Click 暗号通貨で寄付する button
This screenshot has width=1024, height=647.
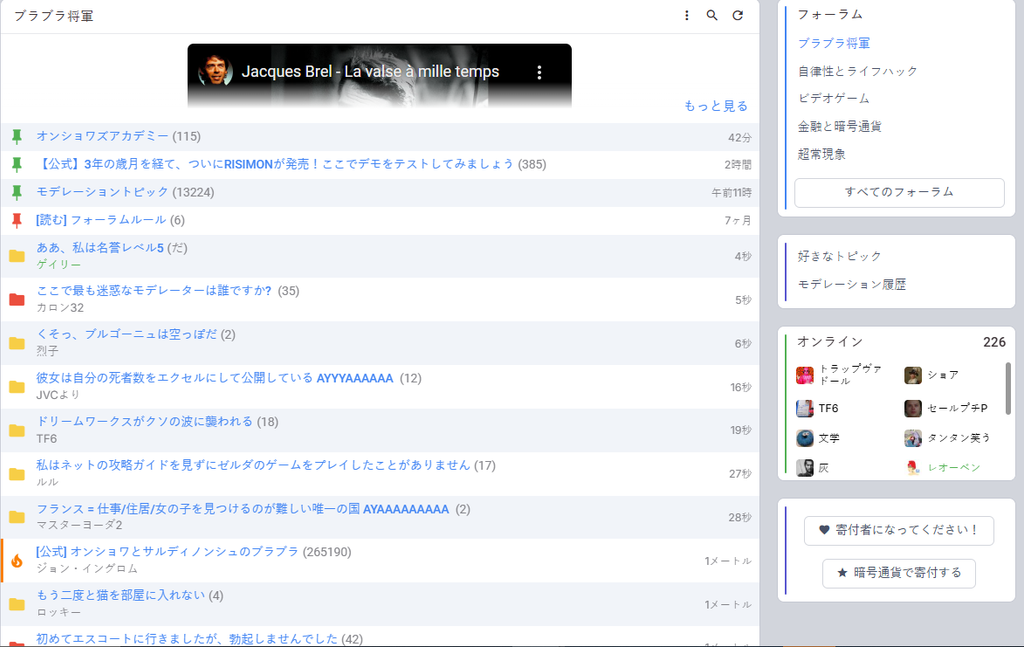(x=899, y=573)
